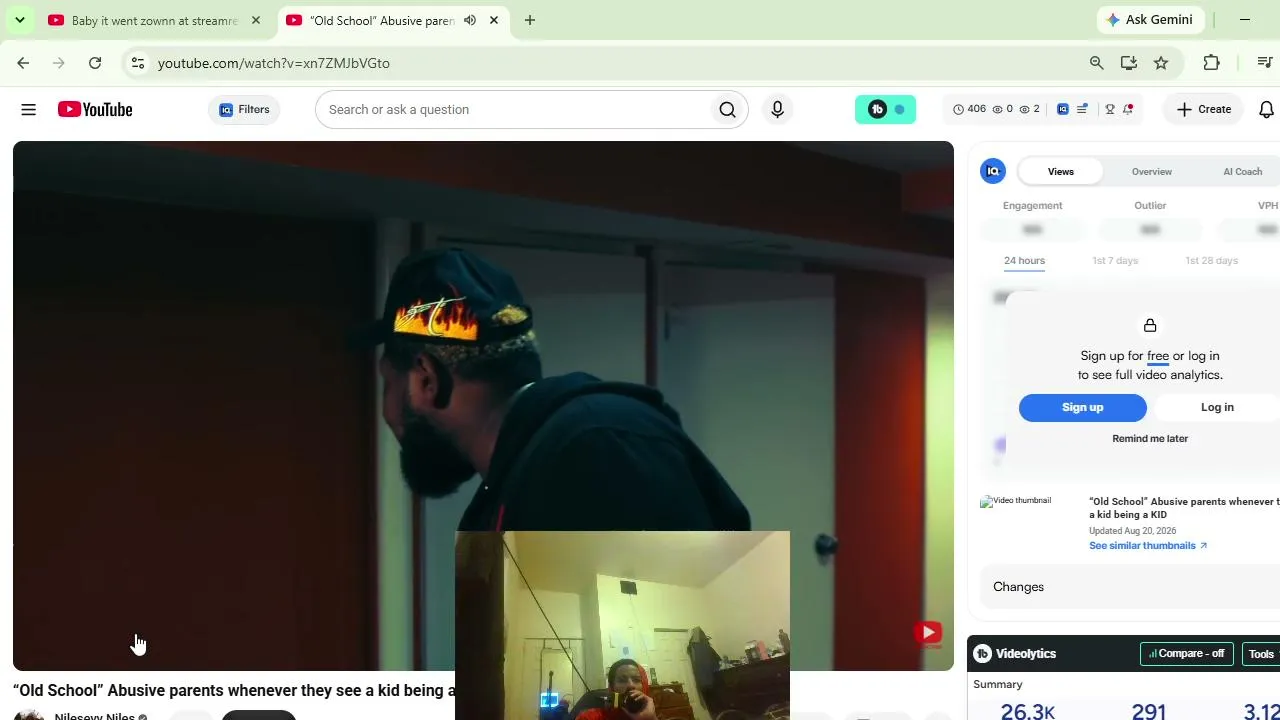View site information icon in address bar

(137, 63)
